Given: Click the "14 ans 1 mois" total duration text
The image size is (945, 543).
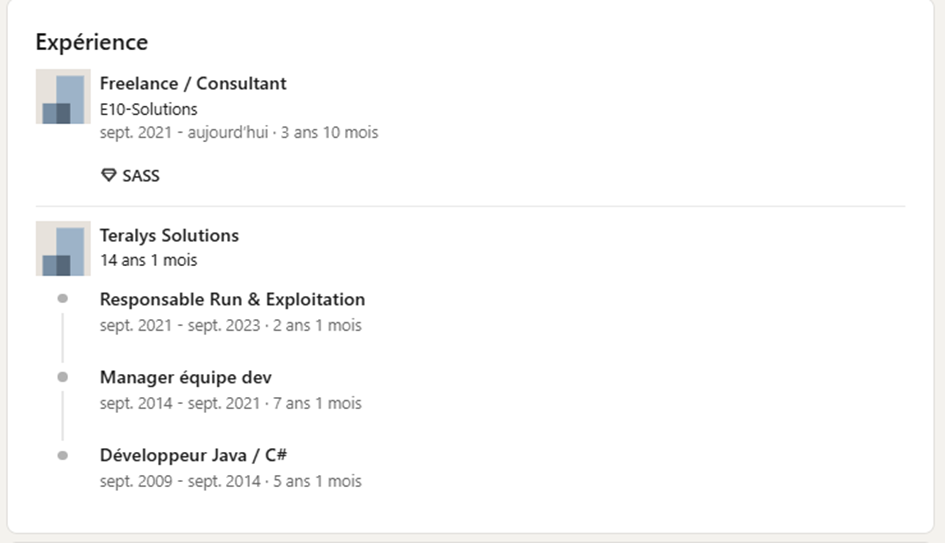Looking at the screenshot, I should click(x=148, y=260).
